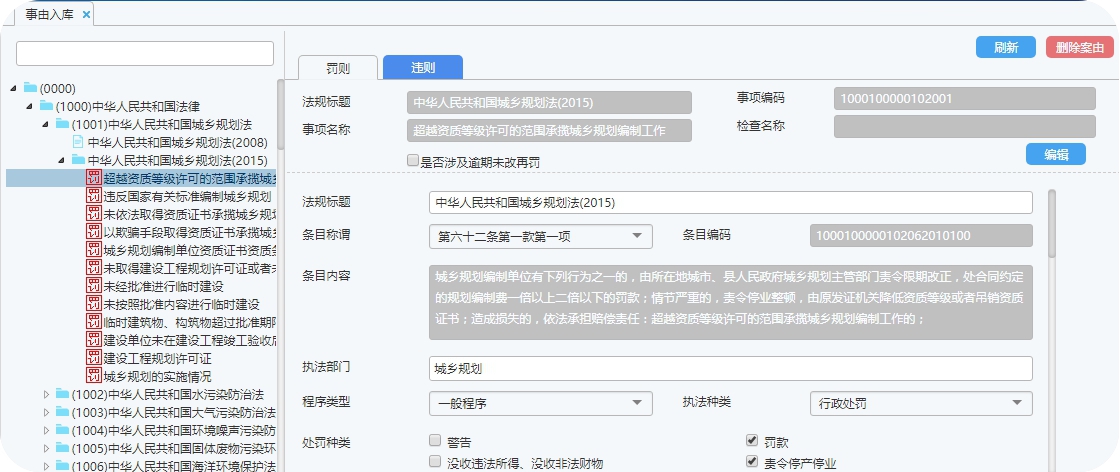This screenshot has height=472, width=1120.
Task: Click the penalty icon beside 城乡规划的实施情况
Action: pyautogui.click(x=94, y=376)
